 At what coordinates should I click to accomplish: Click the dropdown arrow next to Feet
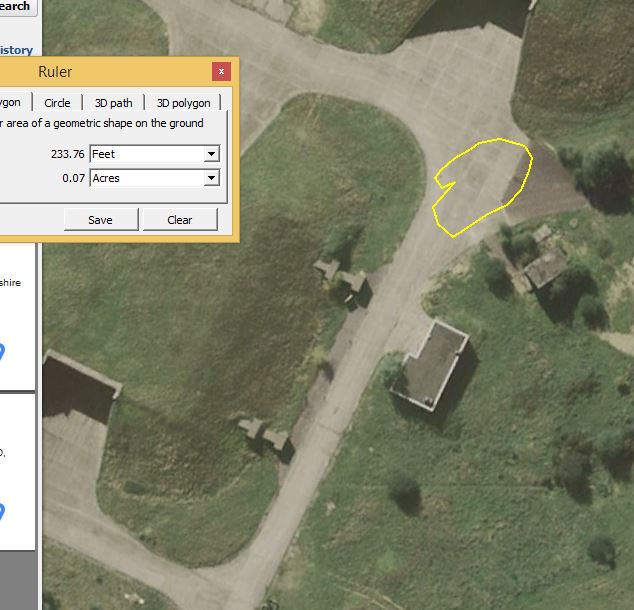(211, 154)
